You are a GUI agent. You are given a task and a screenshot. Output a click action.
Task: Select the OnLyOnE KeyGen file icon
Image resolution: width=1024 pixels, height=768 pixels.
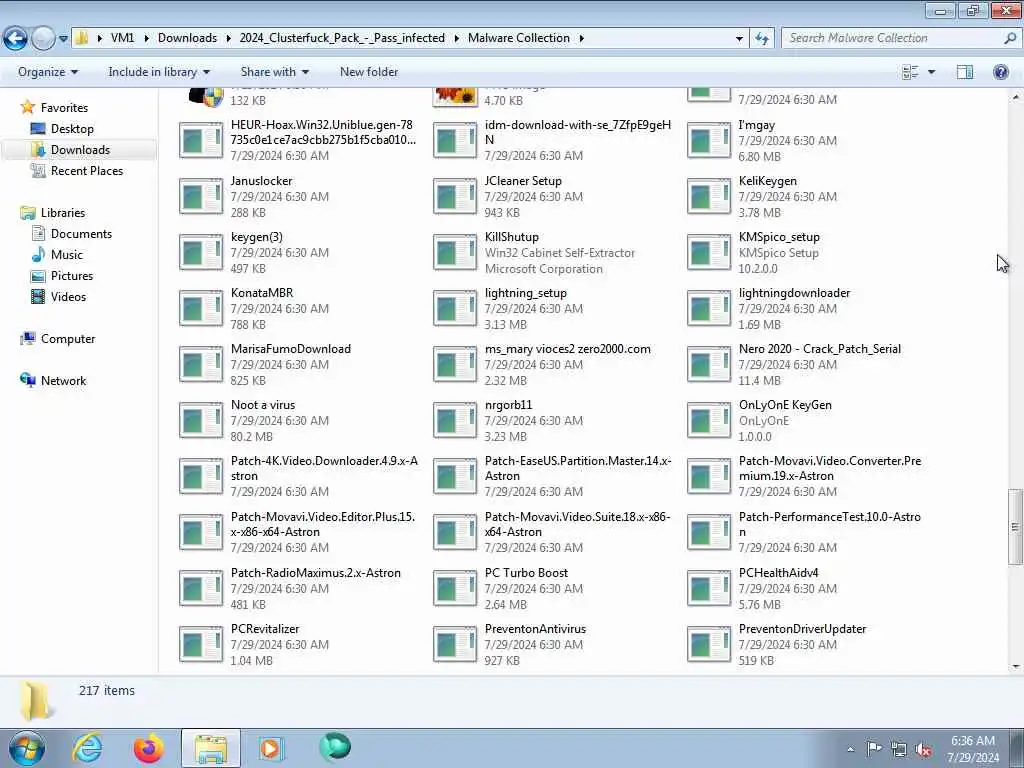709,421
